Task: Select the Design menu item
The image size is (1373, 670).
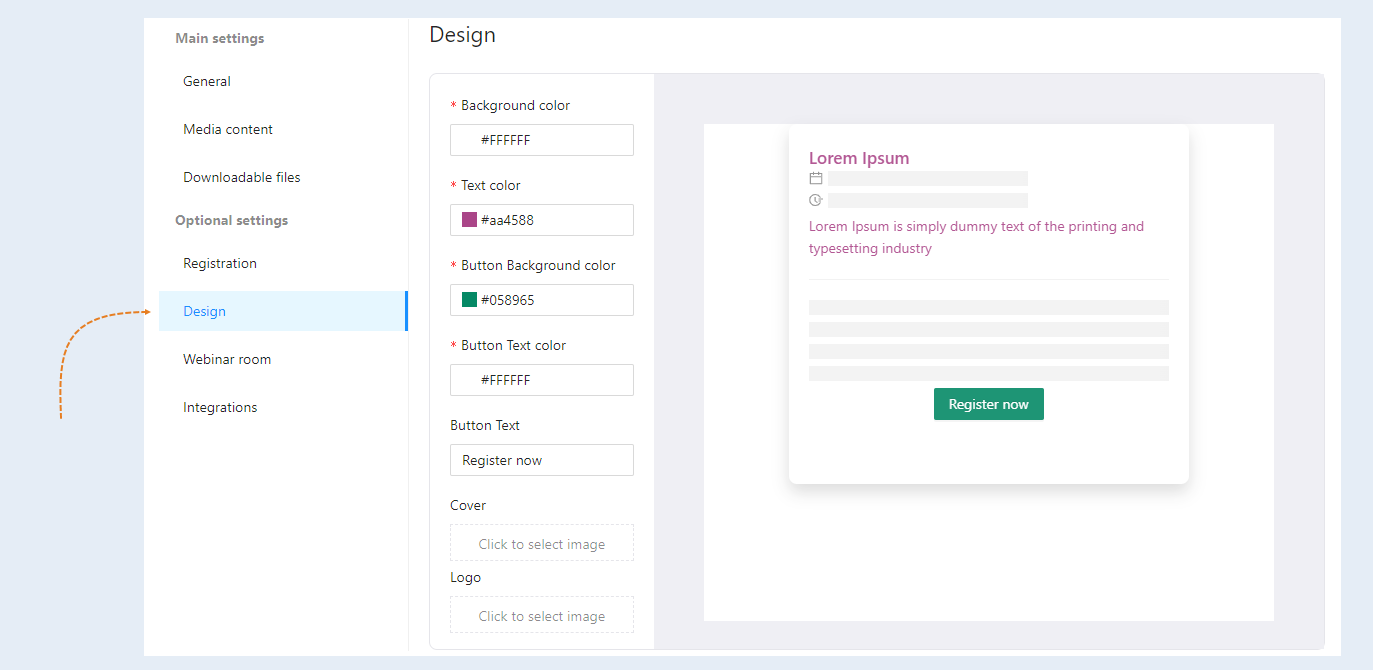Action: [x=283, y=311]
